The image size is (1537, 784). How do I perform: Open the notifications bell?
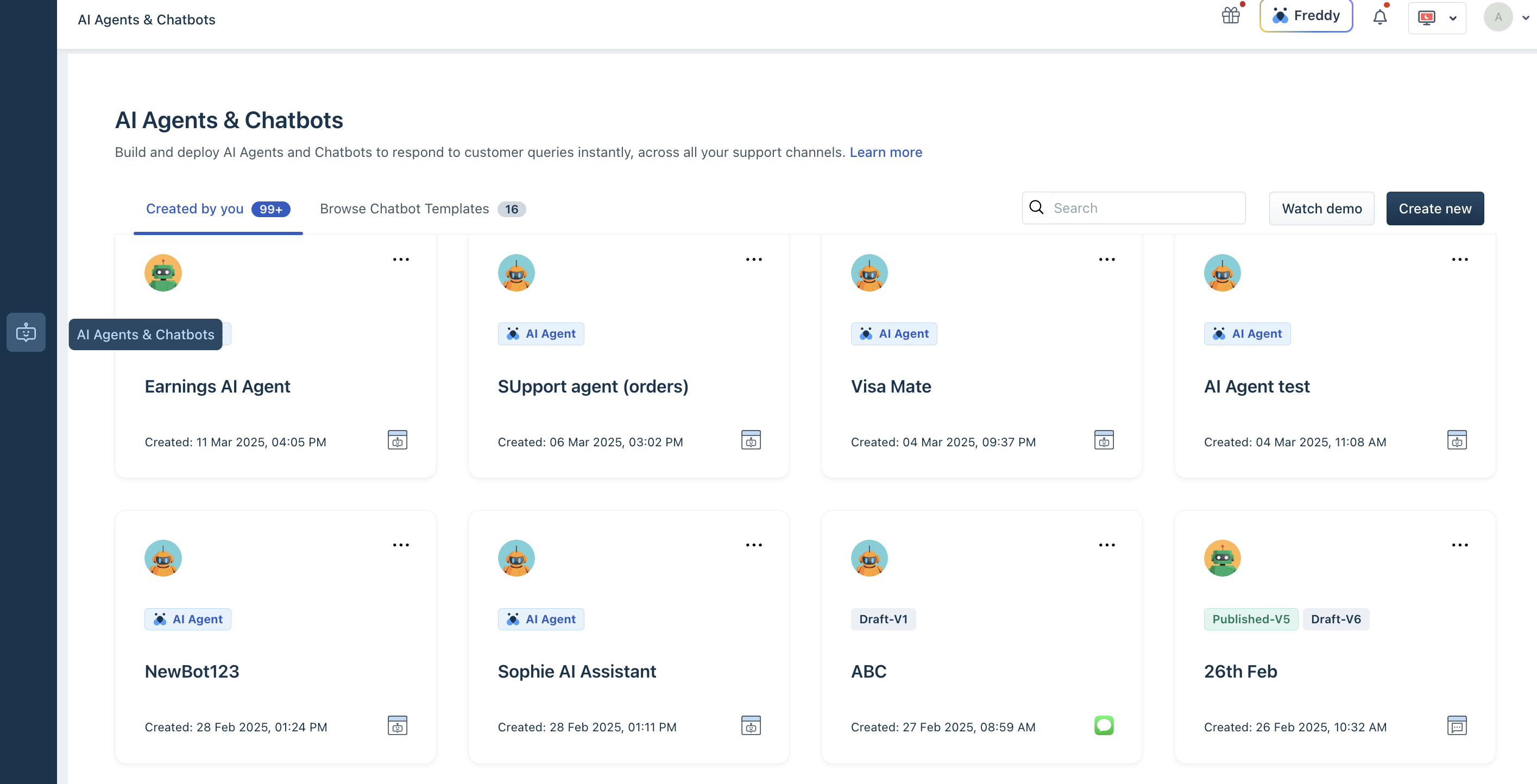tap(1379, 17)
